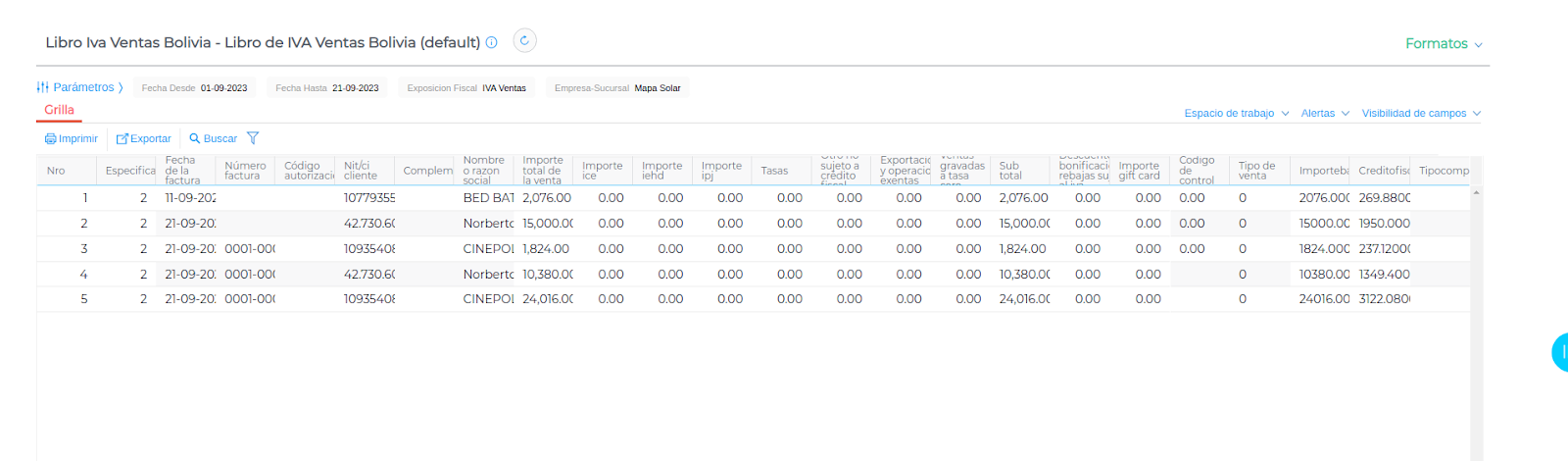Screen dimensions: 1568x461
Task: Expand the Parámetros panel chevron
Action: tap(121, 87)
